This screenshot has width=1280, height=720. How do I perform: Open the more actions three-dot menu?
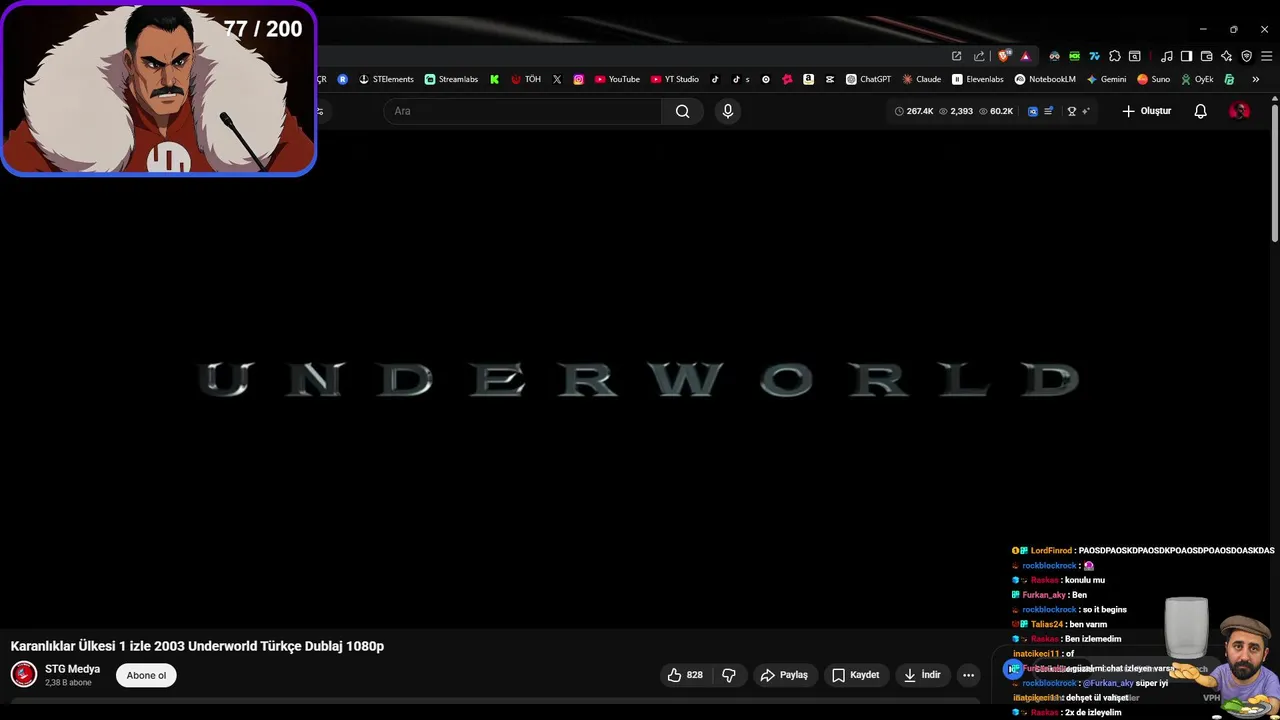[968, 675]
